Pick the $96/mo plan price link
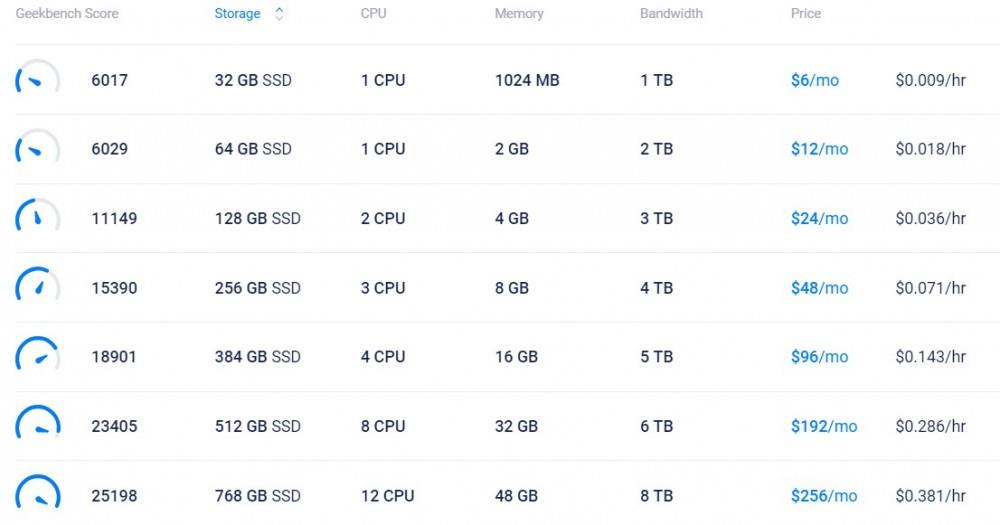 [819, 357]
